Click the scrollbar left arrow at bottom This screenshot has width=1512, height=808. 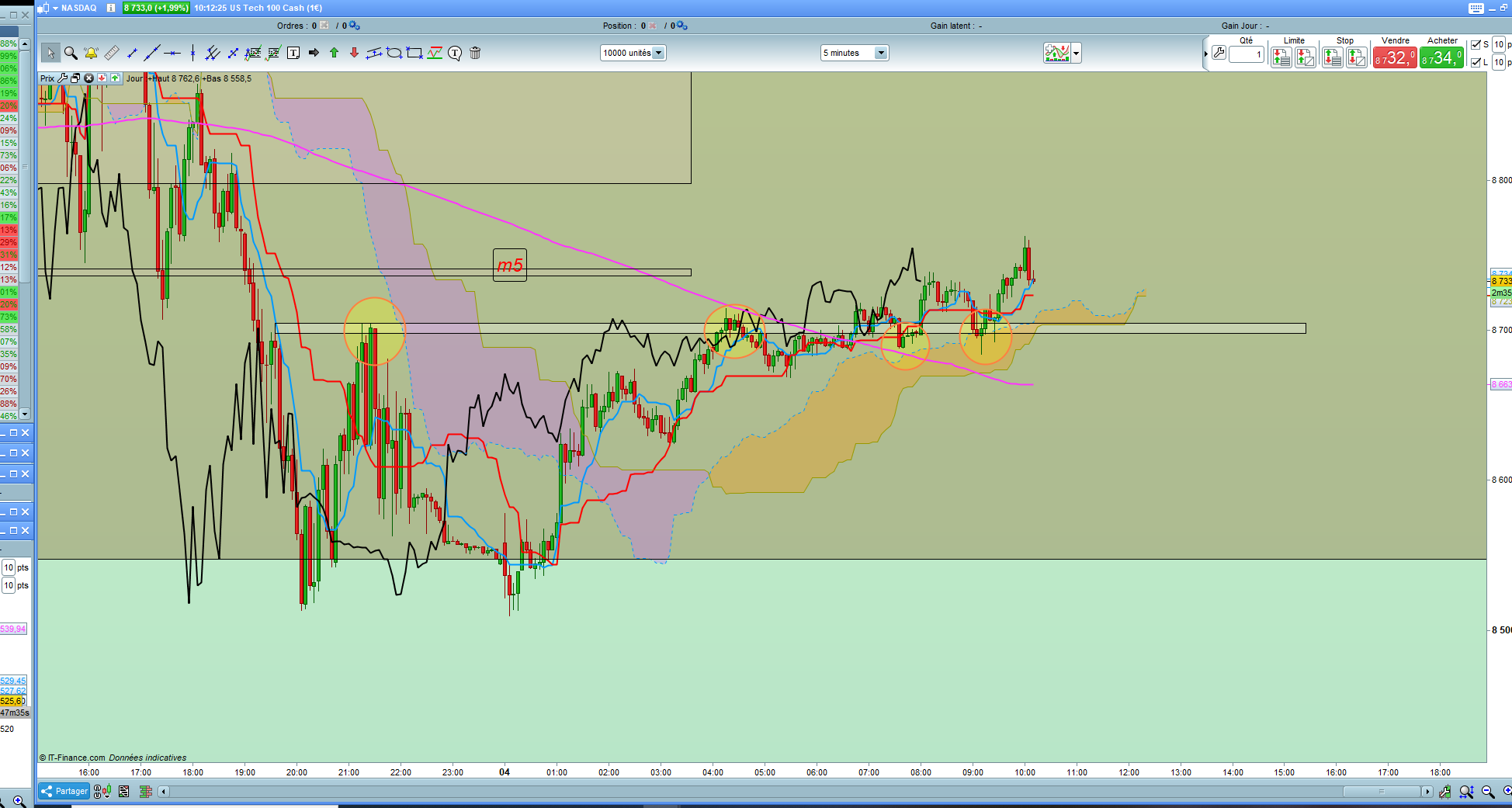pyautogui.click(x=163, y=792)
